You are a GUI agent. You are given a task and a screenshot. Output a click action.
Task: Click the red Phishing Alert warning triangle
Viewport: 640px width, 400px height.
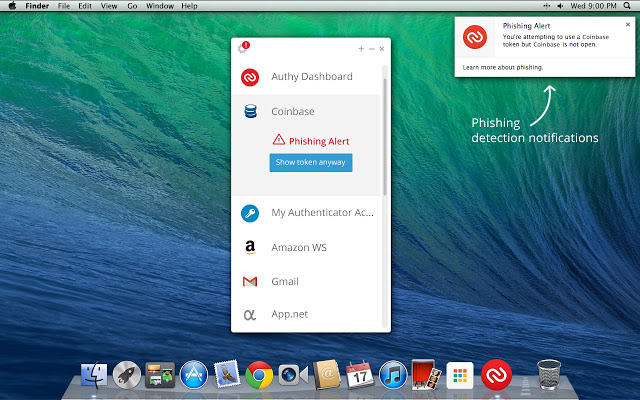(x=279, y=140)
